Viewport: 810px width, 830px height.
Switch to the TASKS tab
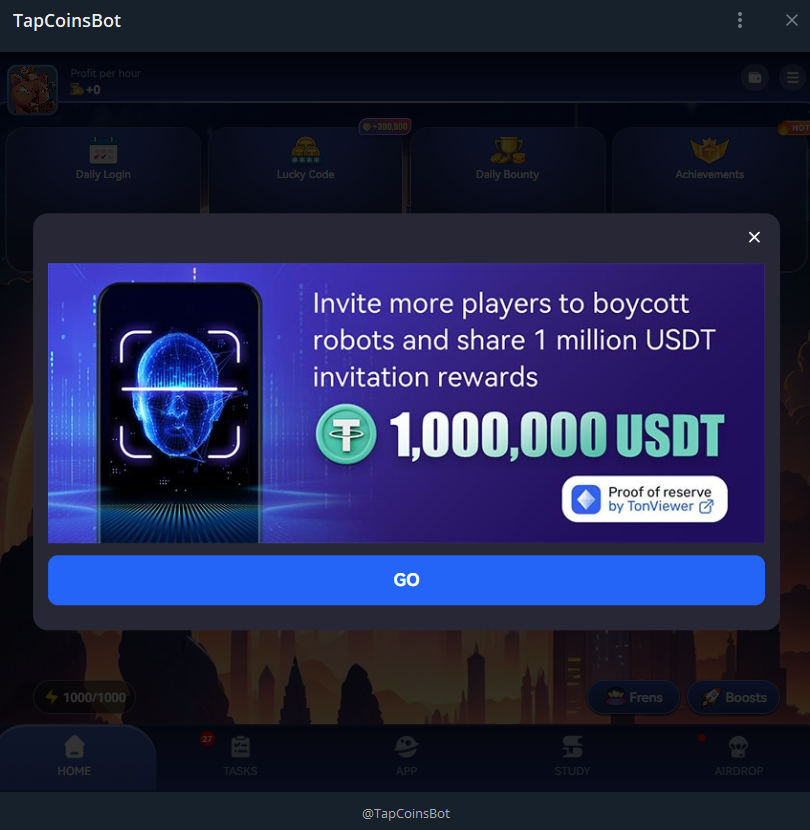[240, 756]
